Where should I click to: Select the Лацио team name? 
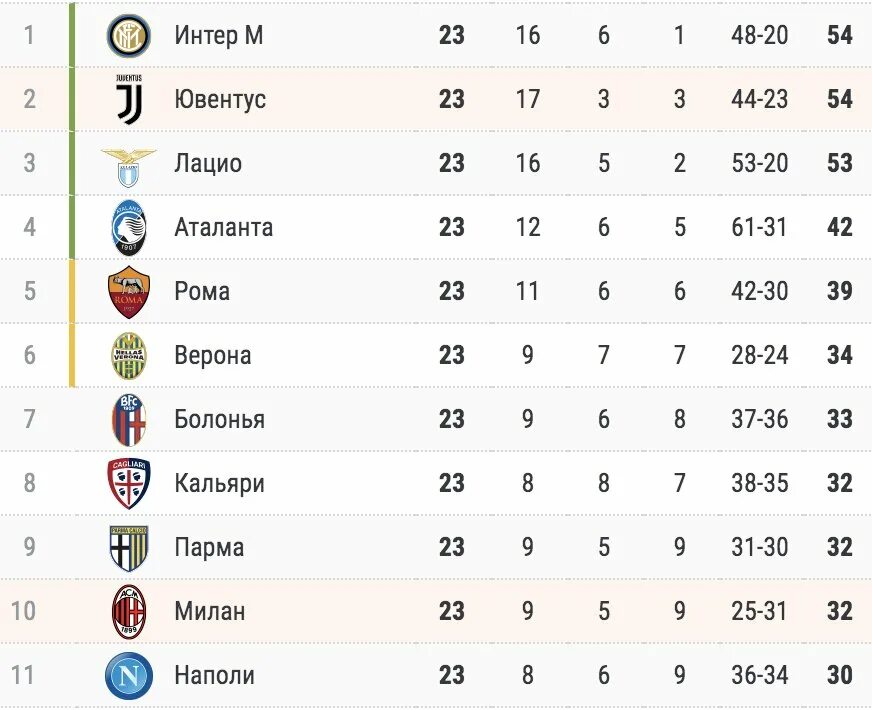point(207,163)
